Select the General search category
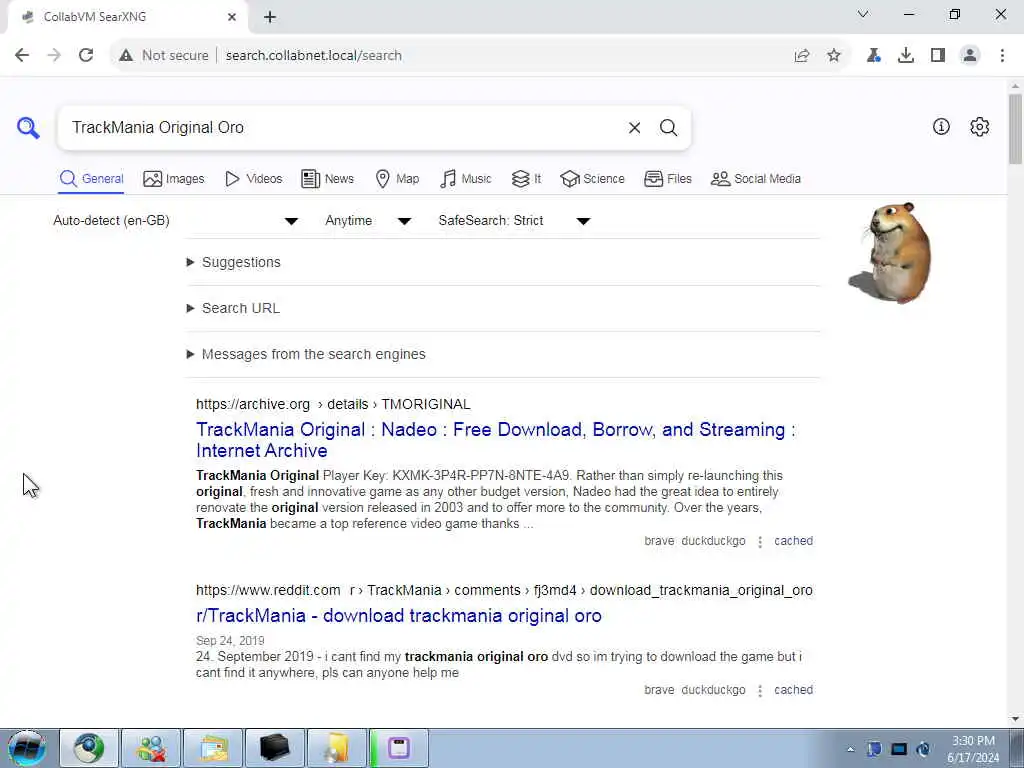The height and width of the screenshot is (768, 1024). 91,179
